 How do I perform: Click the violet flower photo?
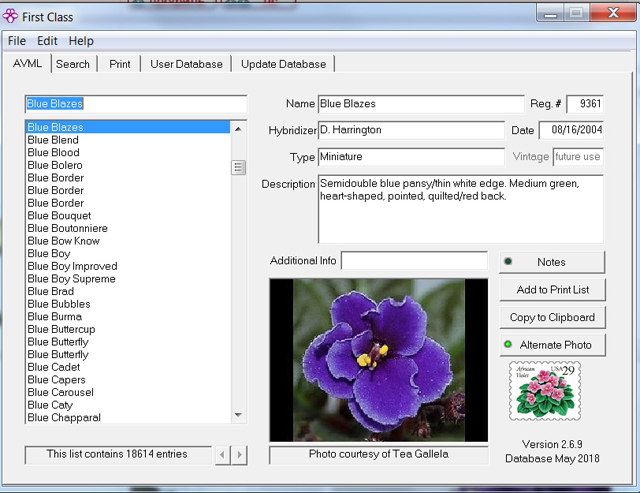pos(378,360)
